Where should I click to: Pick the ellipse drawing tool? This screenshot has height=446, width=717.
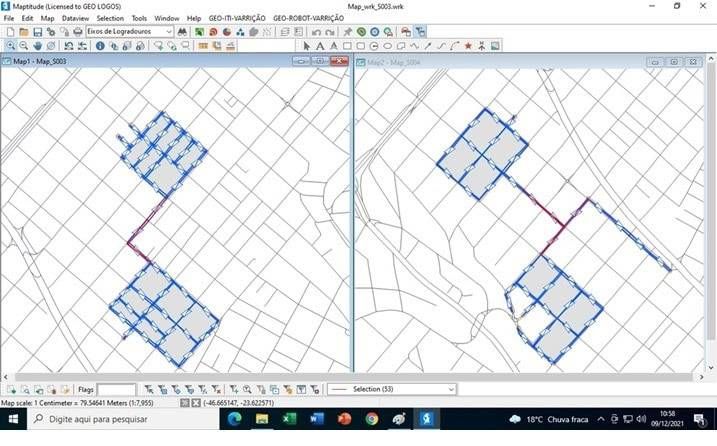point(387,46)
